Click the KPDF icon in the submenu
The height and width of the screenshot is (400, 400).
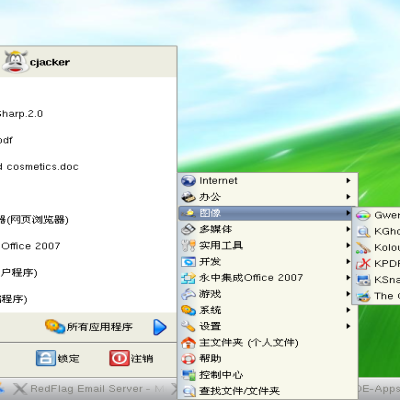click(x=363, y=264)
